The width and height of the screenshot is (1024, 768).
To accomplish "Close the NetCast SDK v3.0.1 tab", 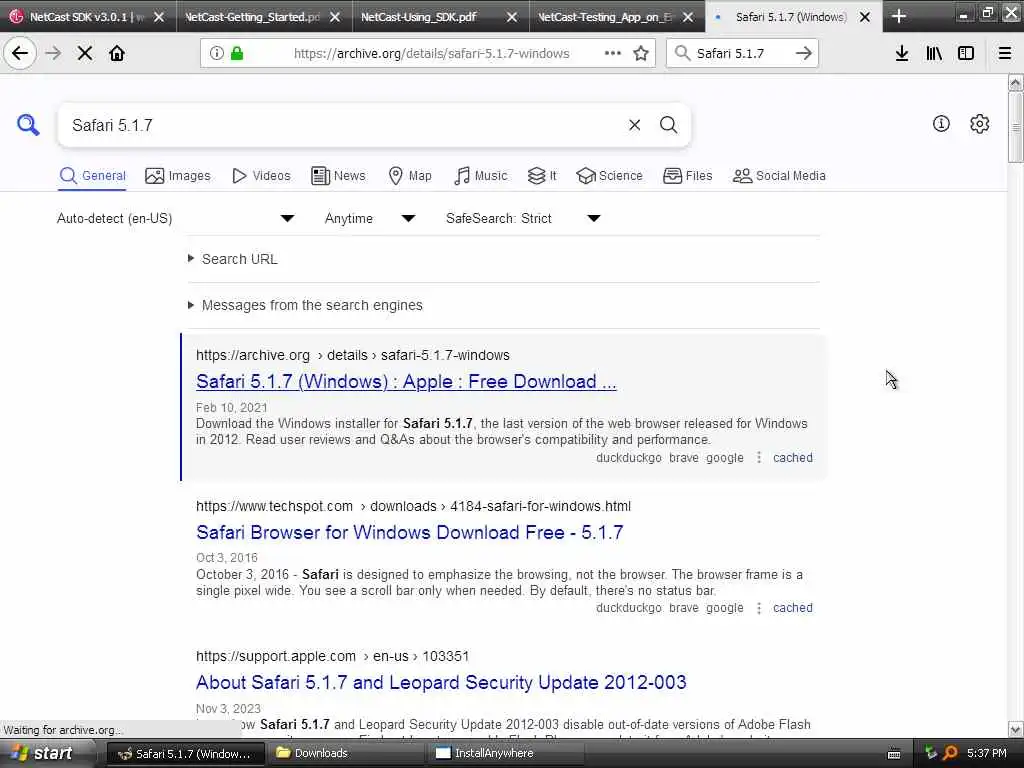I will [x=159, y=17].
